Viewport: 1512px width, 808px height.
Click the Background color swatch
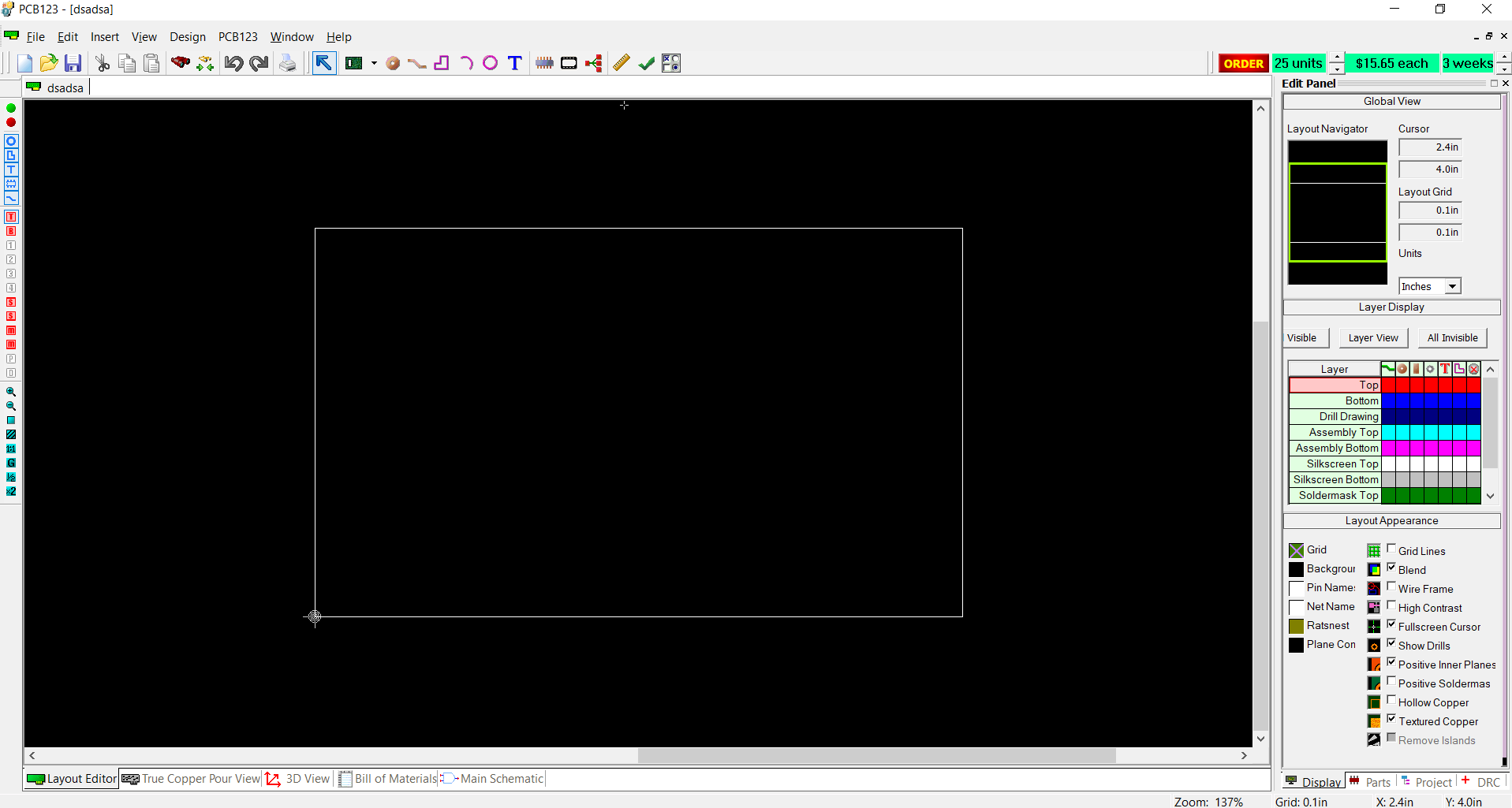click(x=1297, y=569)
